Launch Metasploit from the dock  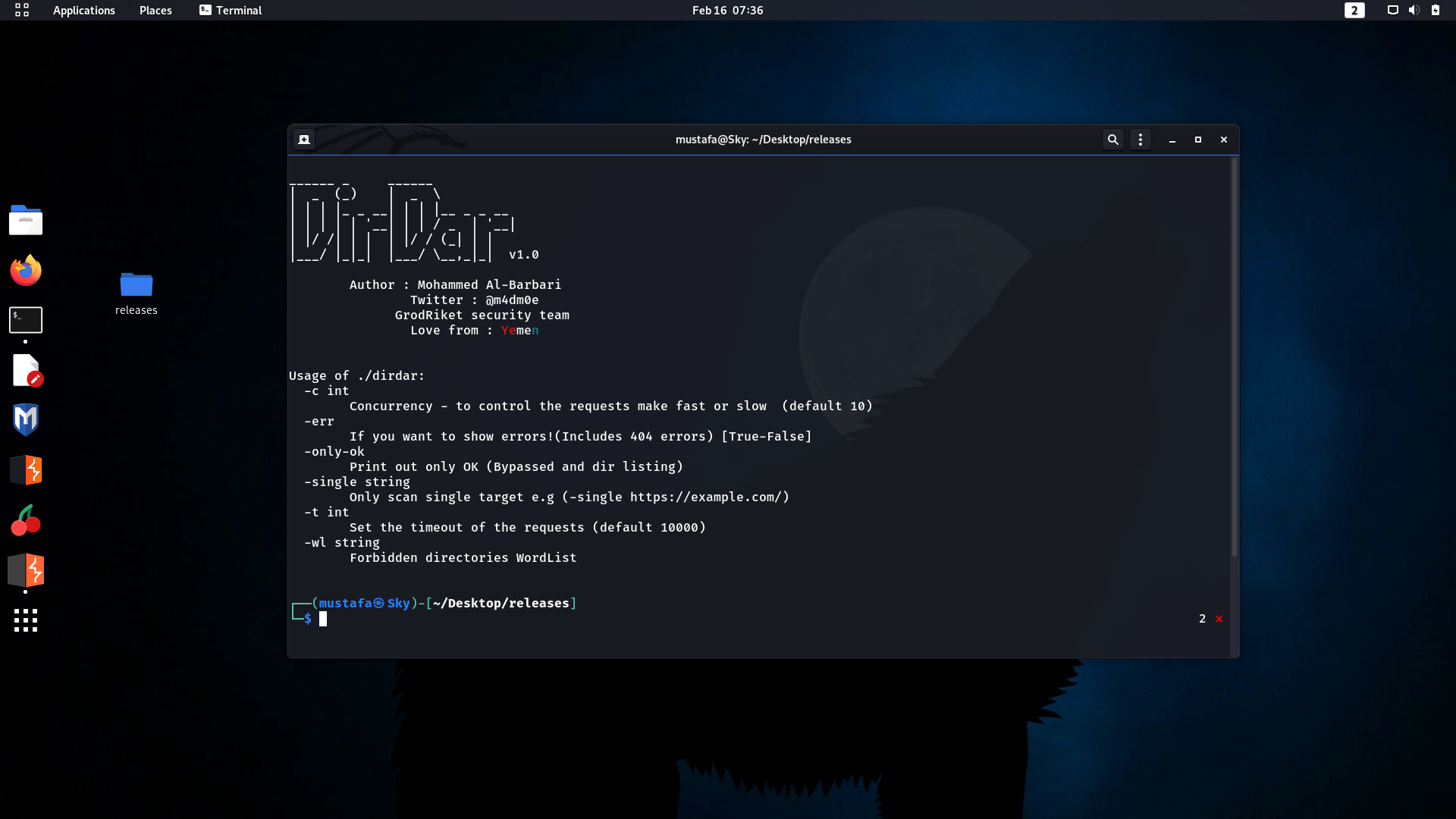point(25,419)
